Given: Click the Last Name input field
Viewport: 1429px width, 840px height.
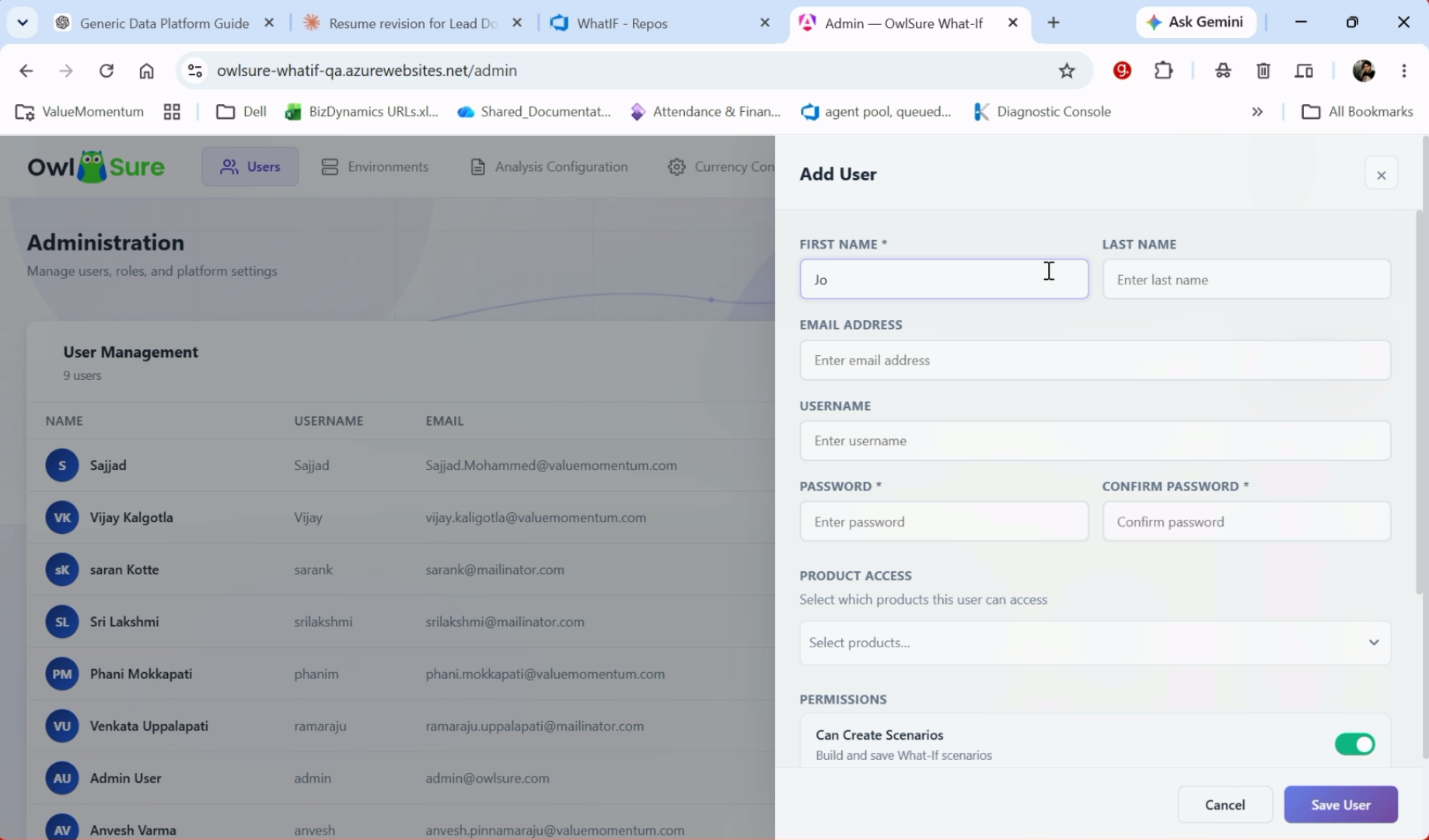Looking at the screenshot, I should tap(1246, 279).
